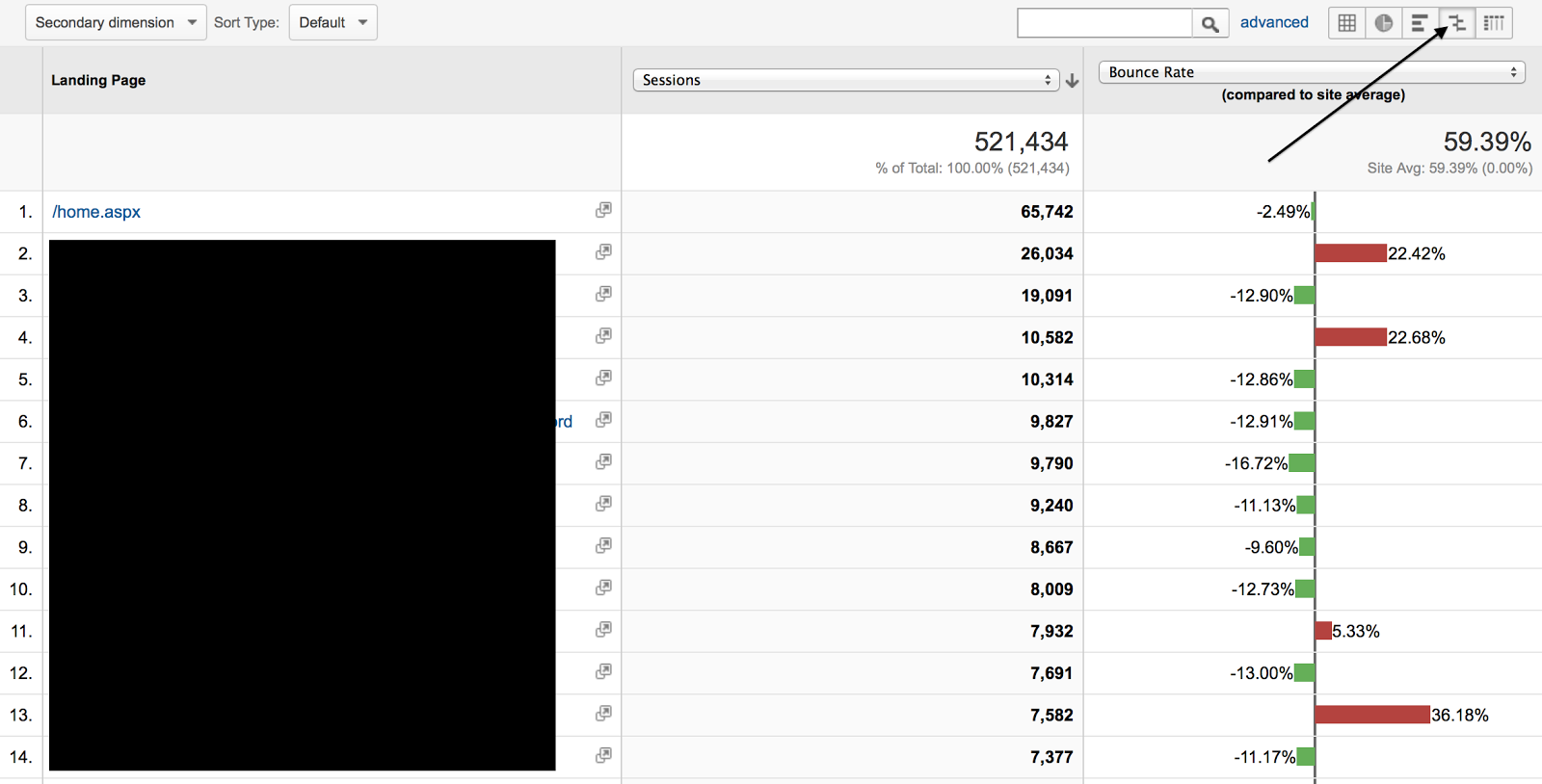
Task: Click the -12.91% bounce rate label
Action: tap(1262, 421)
